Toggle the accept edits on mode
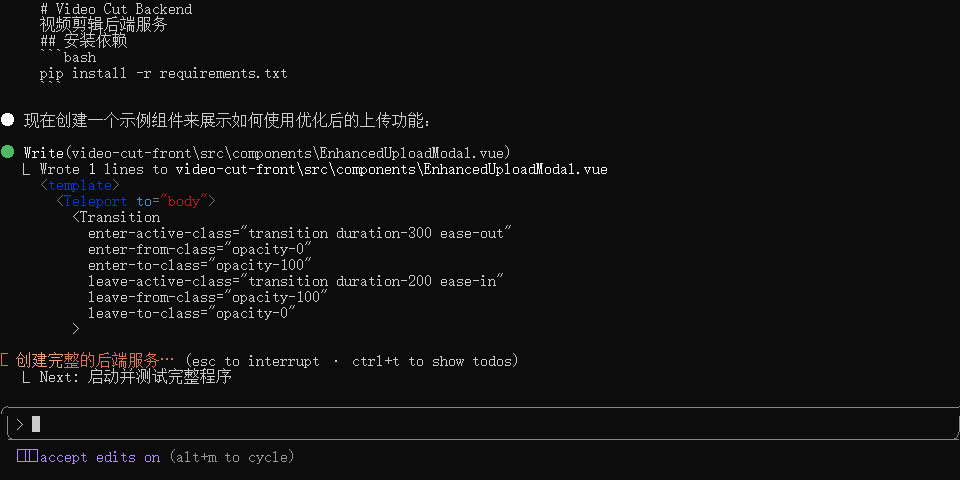960x480 pixels. click(100, 457)
